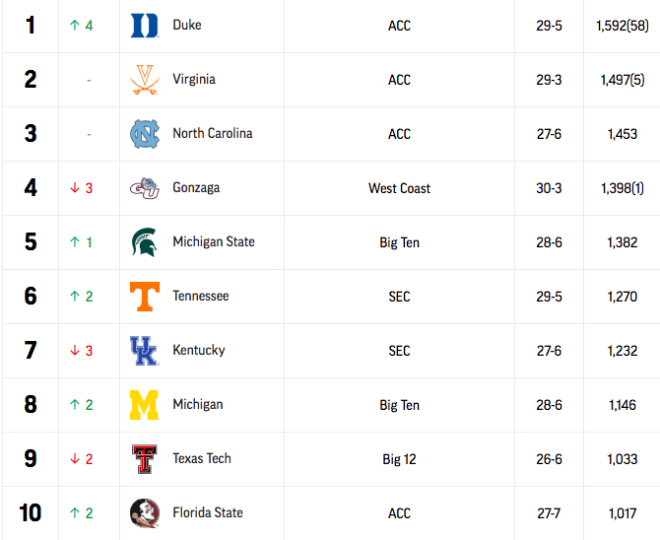The width and height of the screenshot is (660, 540).
Task: Click the red down 3 trend for Kentucky
Action: (x=81, y=351)
